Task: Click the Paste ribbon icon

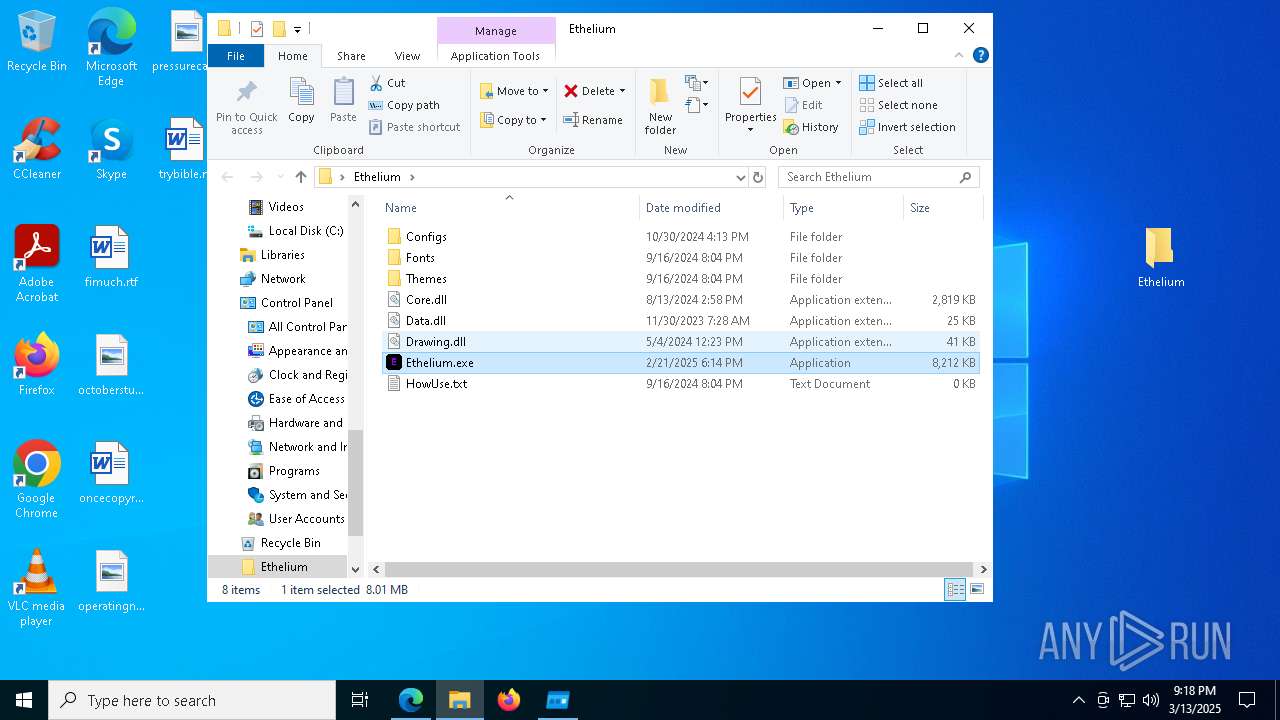Action: tap(343, 101)
